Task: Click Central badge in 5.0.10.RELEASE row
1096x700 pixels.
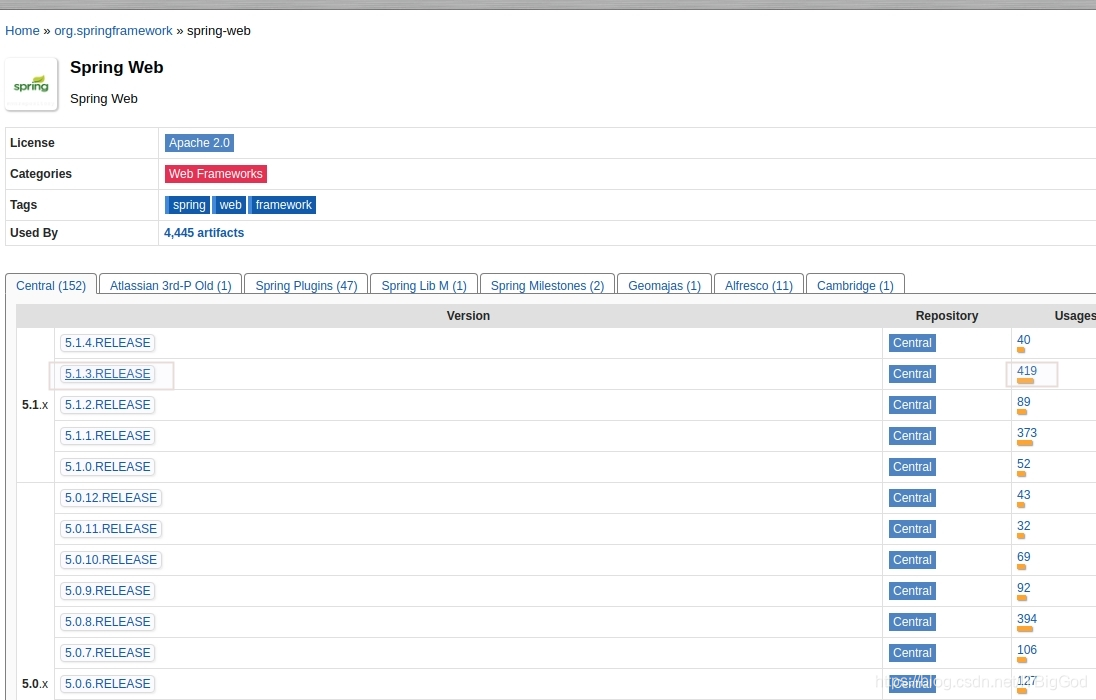Action: click(912, 559)
